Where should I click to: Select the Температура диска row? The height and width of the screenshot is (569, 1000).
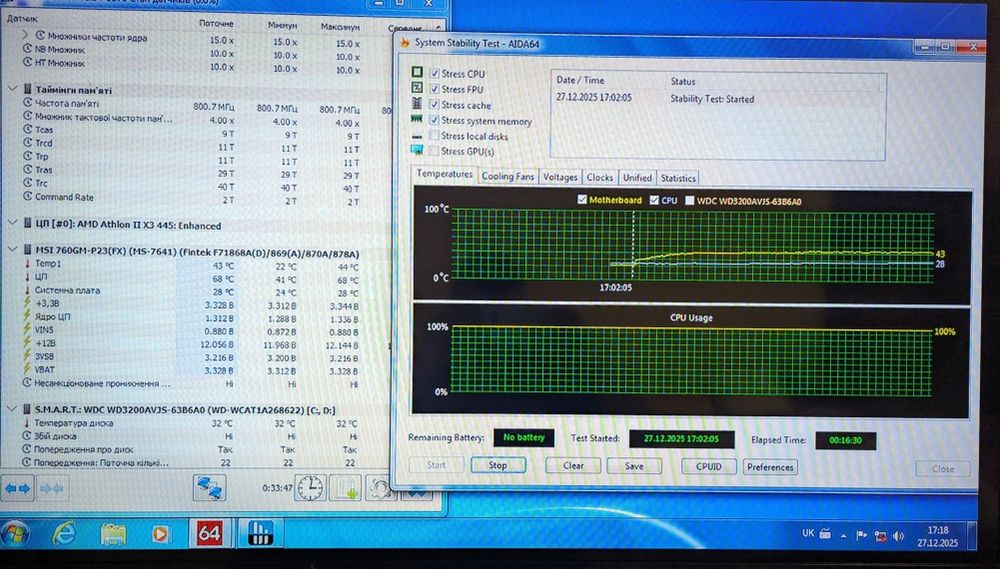(x=191, y=423)
